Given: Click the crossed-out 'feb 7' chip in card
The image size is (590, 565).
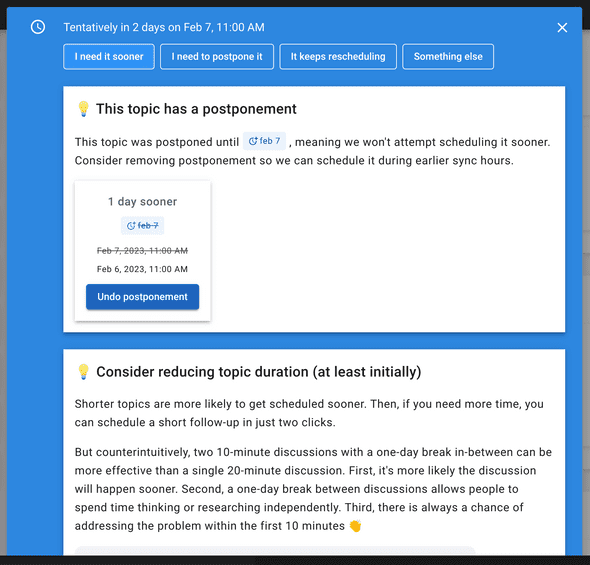Looking at the screenshot, I should 142,226.
